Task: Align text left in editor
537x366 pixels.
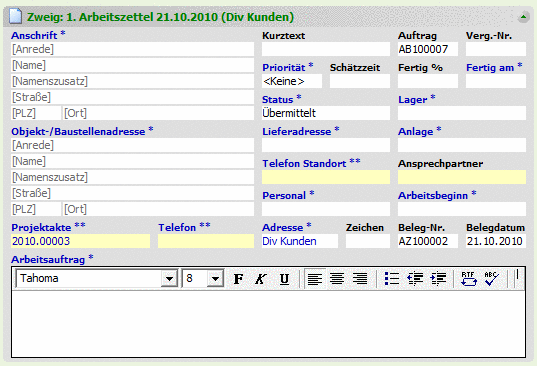Action: (315, 279)
